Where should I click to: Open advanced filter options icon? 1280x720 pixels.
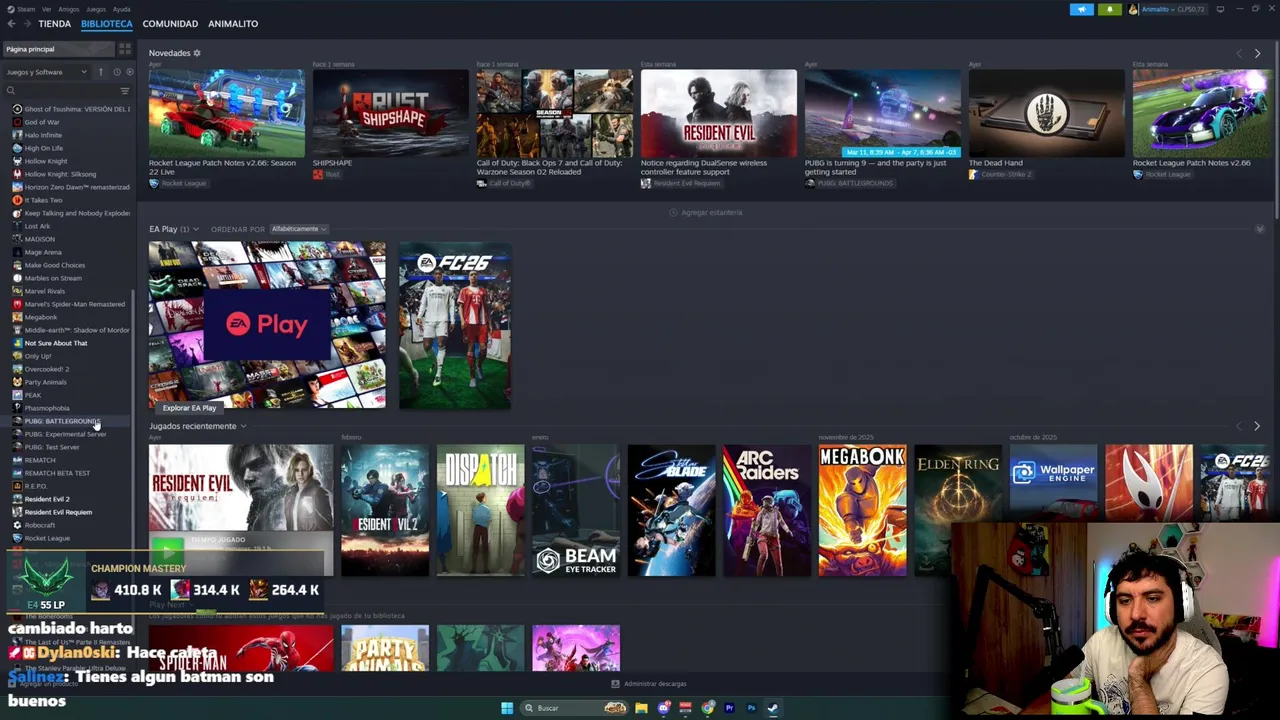(125, 91)
